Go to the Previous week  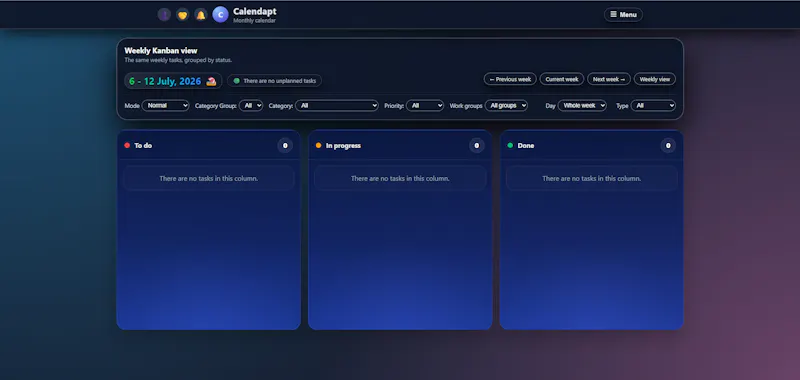[510, 79]
